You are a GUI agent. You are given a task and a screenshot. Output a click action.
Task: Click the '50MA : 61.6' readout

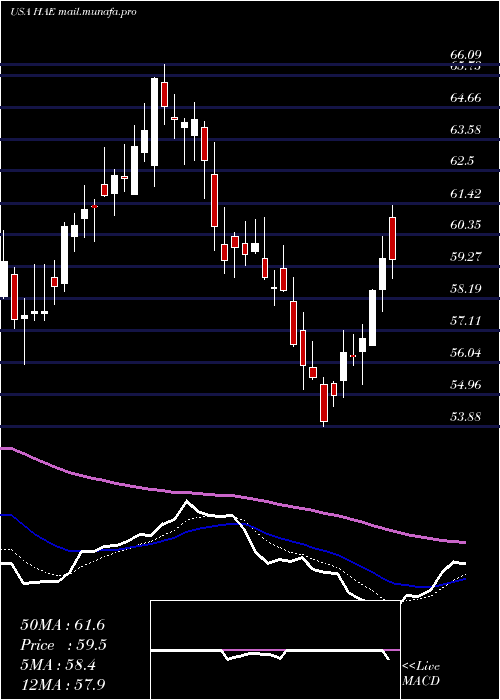click(63, 625)
